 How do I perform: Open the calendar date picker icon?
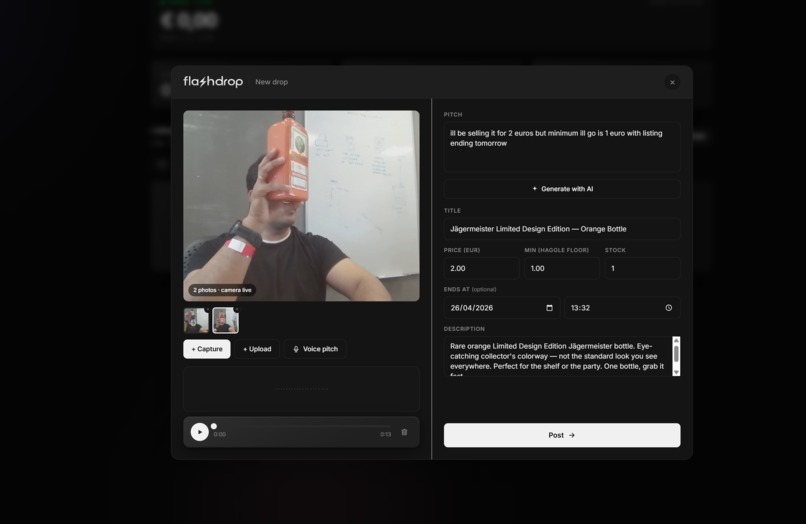pos(549,308)
